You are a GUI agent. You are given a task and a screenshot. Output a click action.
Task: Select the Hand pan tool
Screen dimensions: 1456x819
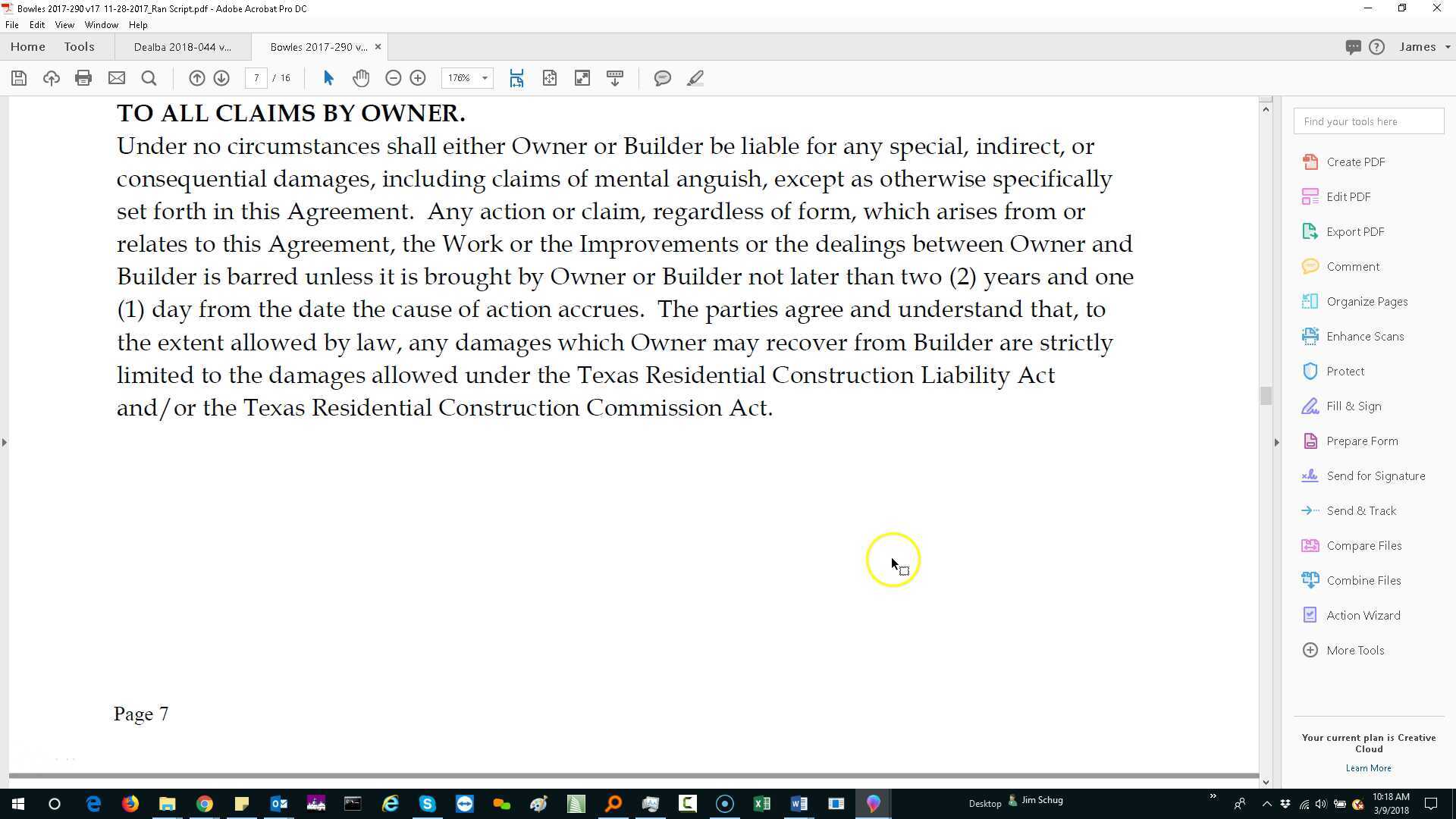pos(361,78)
